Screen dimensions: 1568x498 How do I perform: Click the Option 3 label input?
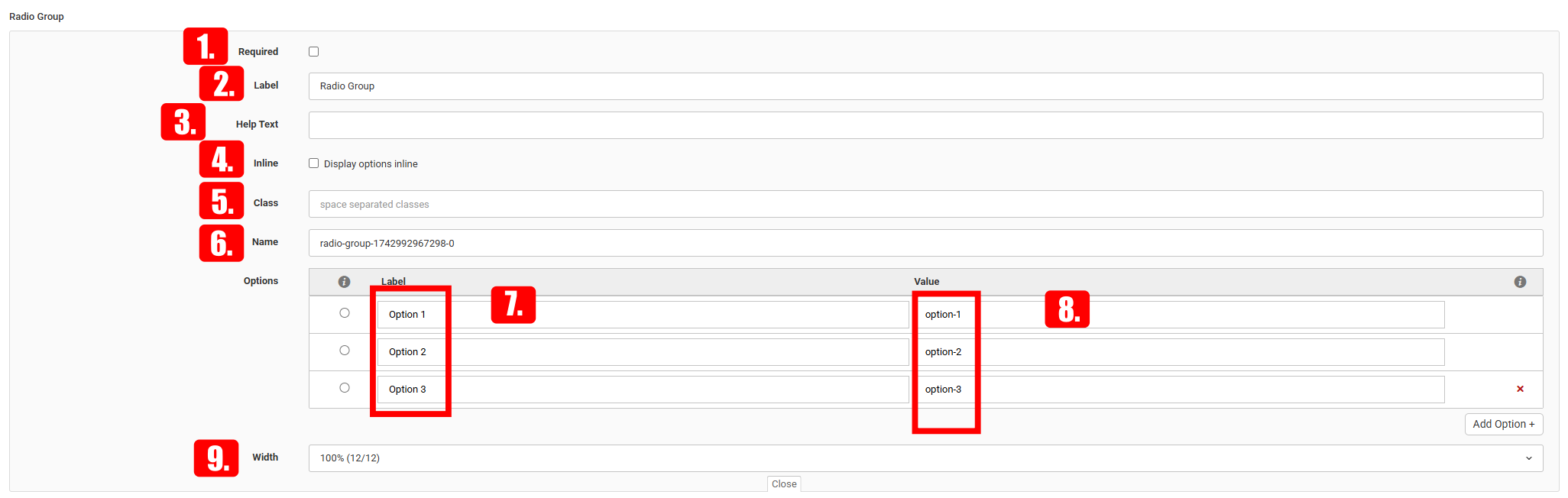(643, 390)
